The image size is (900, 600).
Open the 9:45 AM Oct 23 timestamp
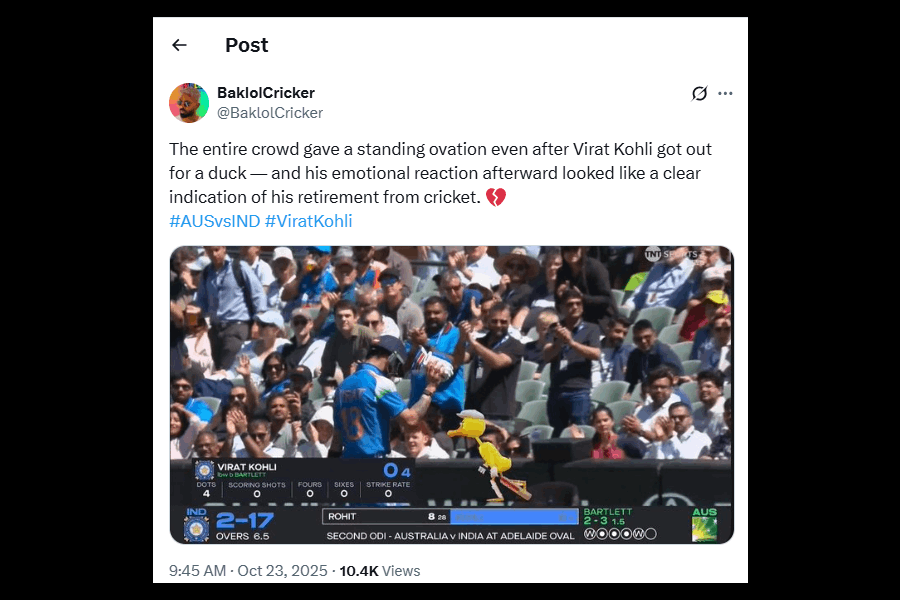[248, 571]
